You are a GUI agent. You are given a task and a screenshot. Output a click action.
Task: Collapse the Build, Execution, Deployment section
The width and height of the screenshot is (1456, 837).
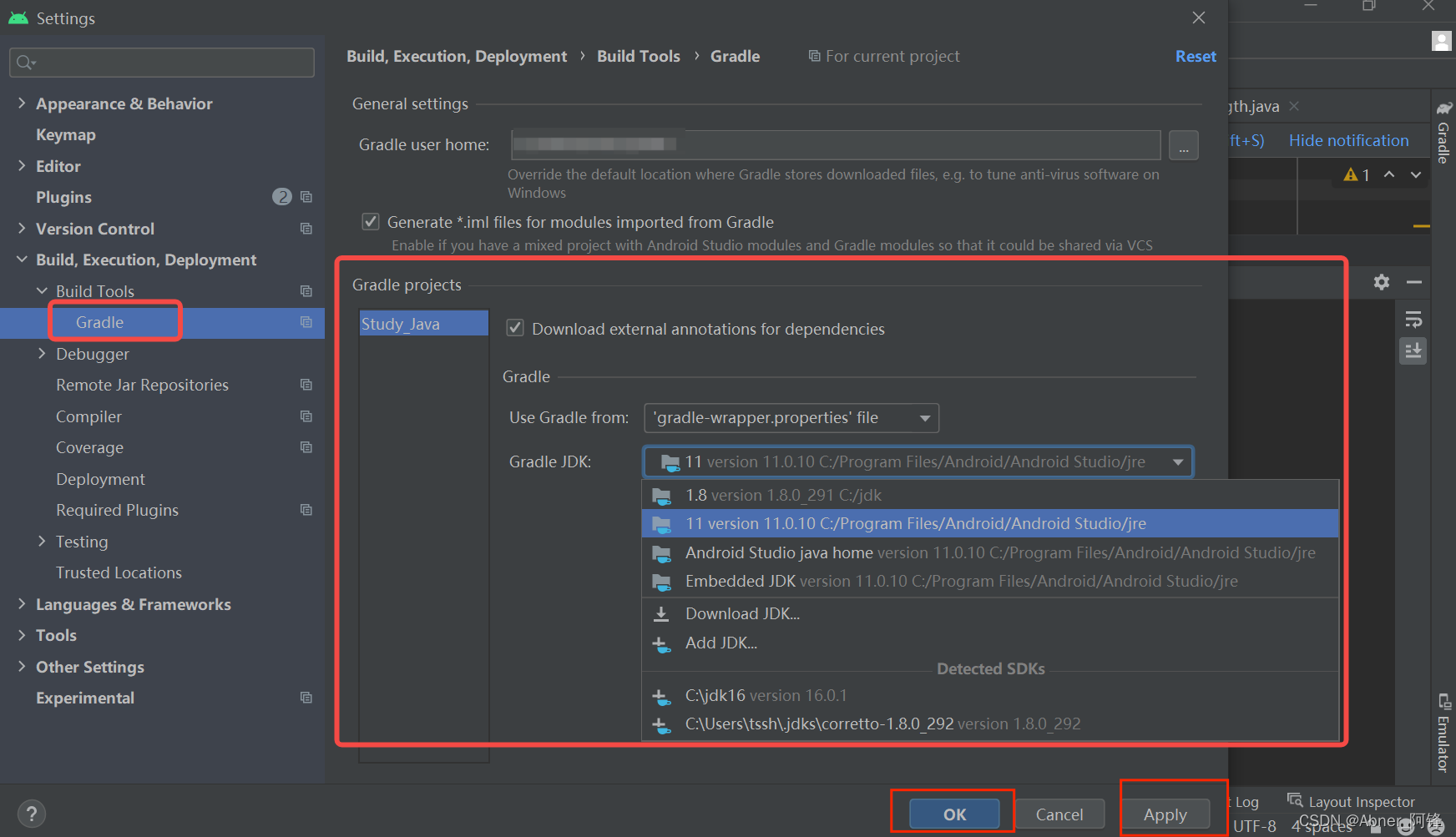coord(22,260)
